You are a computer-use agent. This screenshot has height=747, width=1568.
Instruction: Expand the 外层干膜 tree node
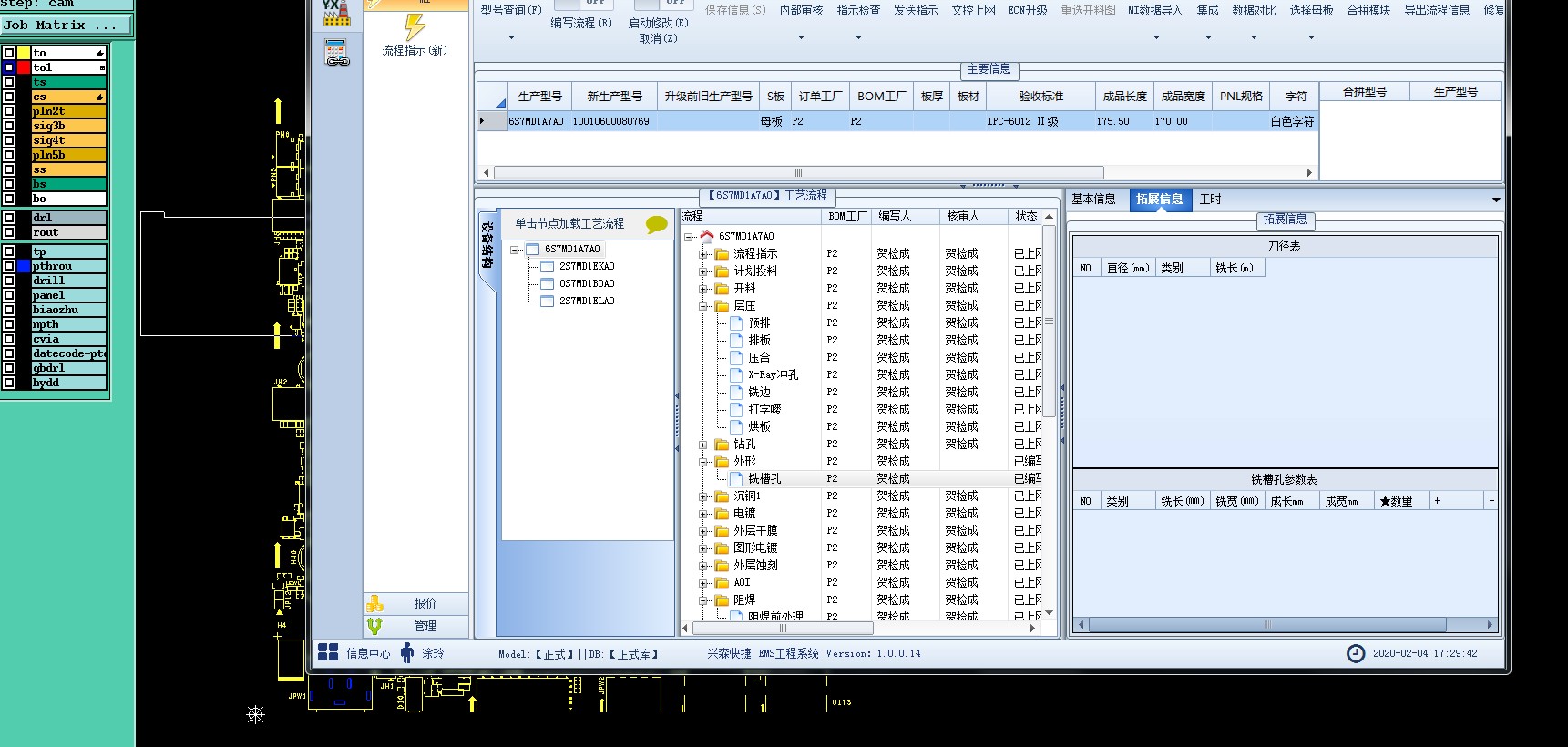point(703,531)
